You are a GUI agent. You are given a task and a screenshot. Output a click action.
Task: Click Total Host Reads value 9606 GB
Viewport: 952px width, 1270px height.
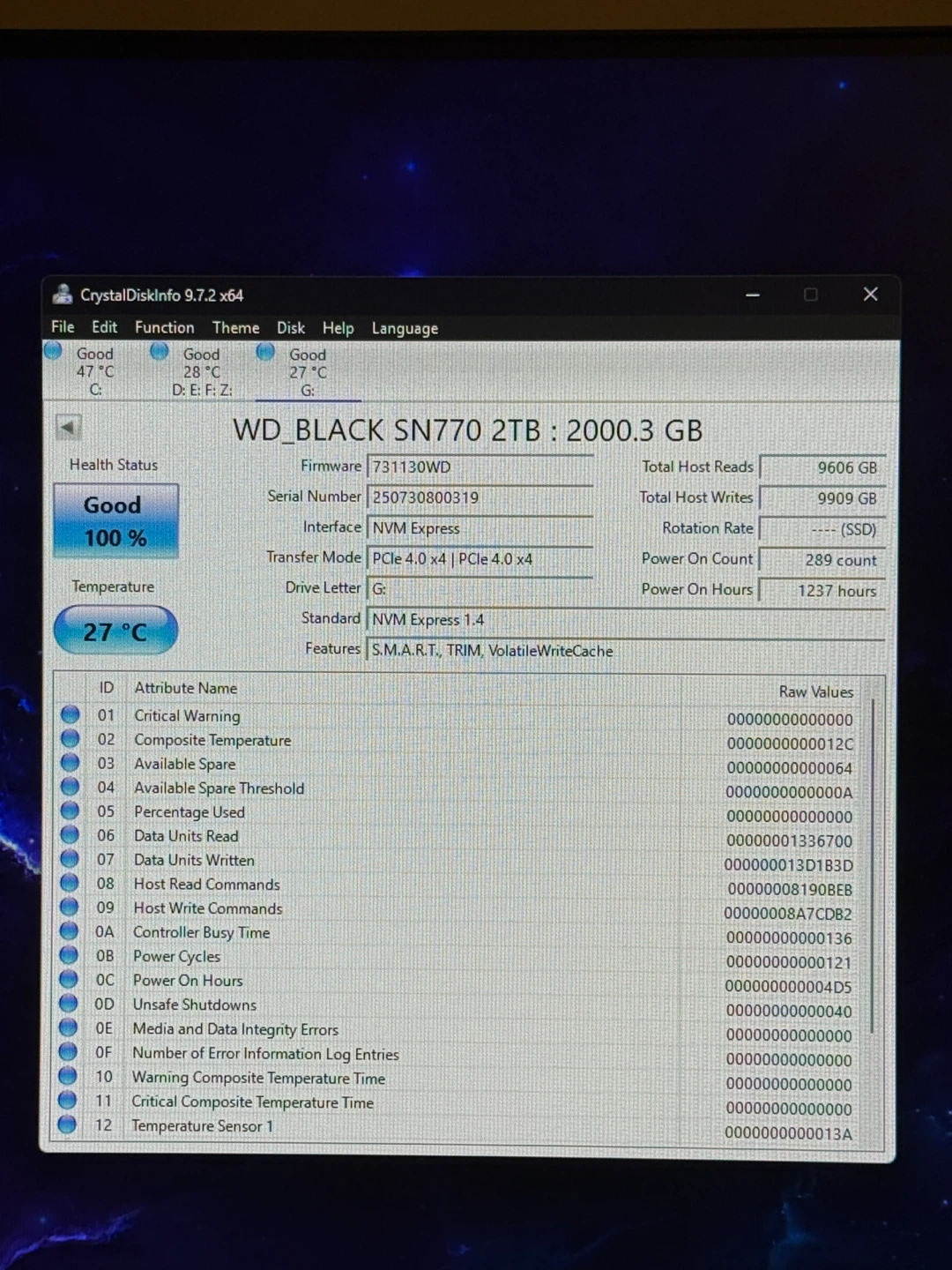(x=822, y=467)
